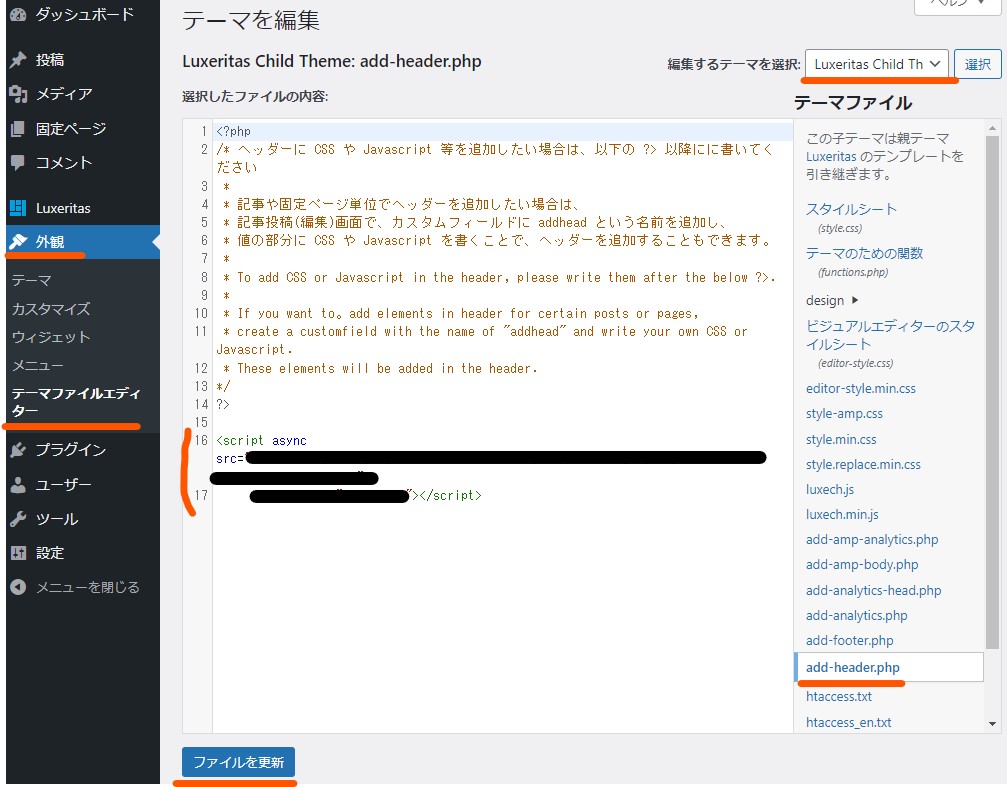Click the テーマファイル panel heading
Image resolution: width=1007 pixels, height=787 pixels.
point(853,103)
